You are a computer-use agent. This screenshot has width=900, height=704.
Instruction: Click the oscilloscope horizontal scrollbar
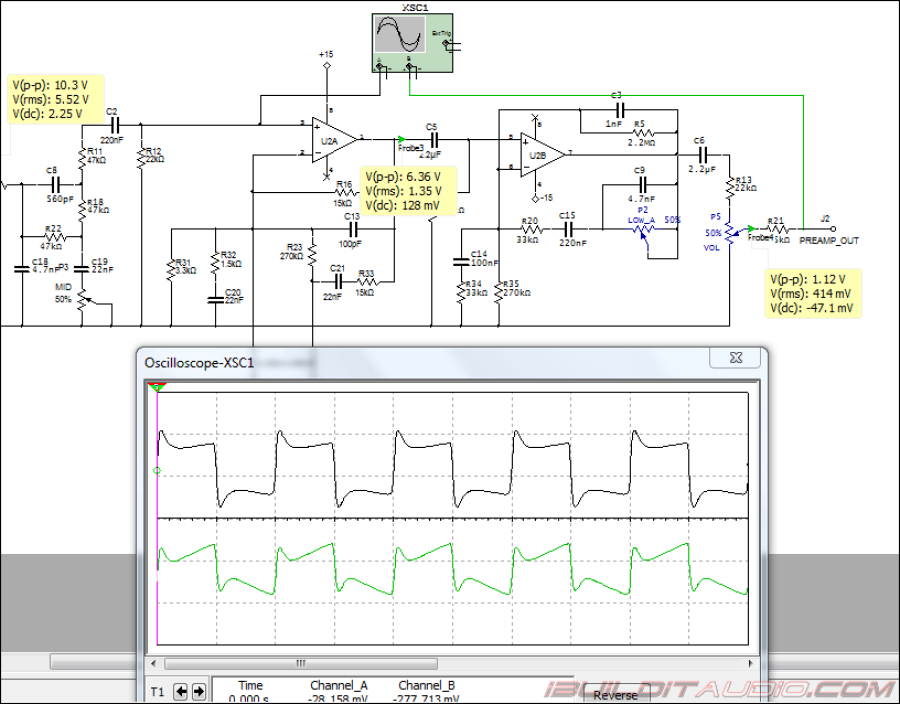300,663
